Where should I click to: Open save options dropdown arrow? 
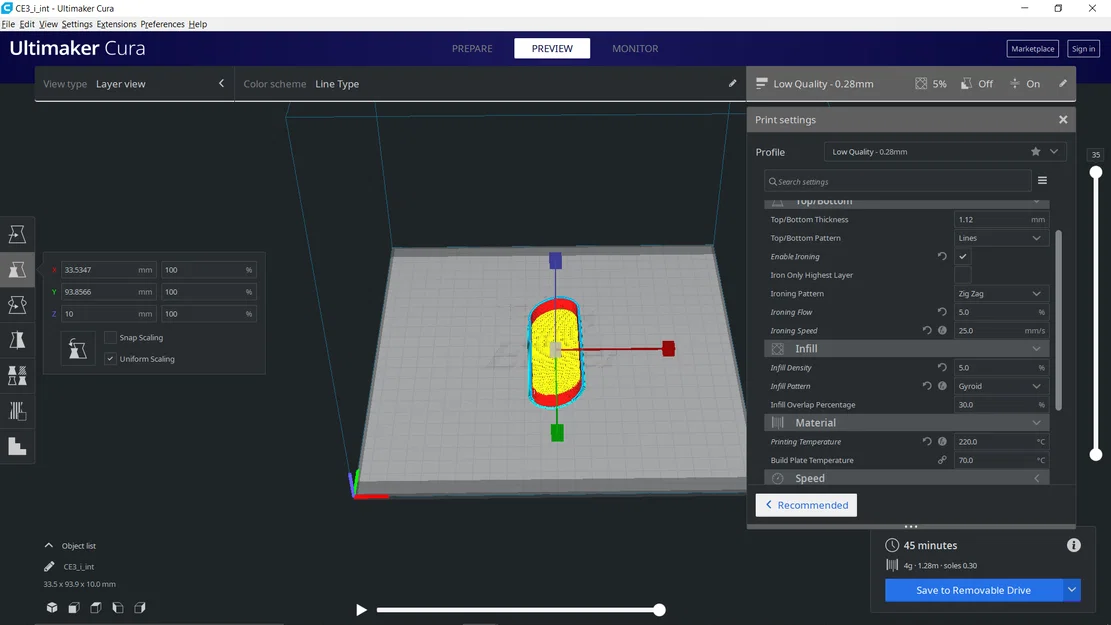[x=1071, y=590]
